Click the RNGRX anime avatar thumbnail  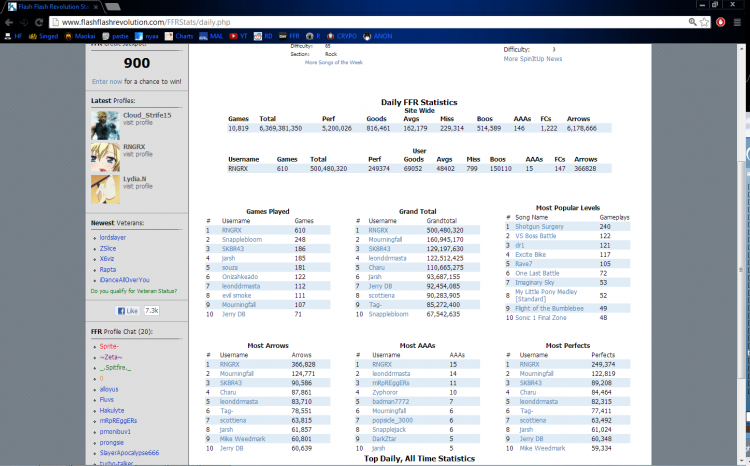[105, 156]
